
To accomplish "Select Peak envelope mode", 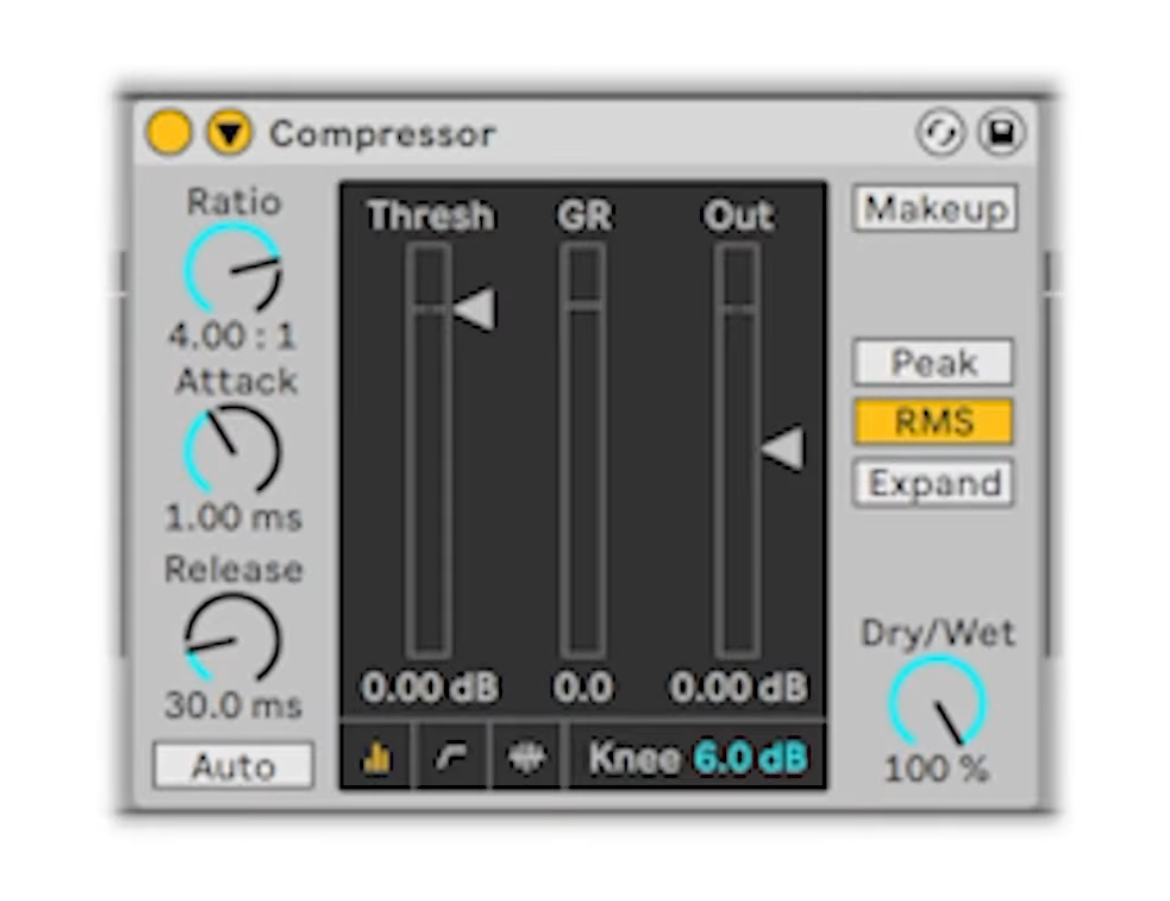I will pyautogui.click(x=933, y=362).
